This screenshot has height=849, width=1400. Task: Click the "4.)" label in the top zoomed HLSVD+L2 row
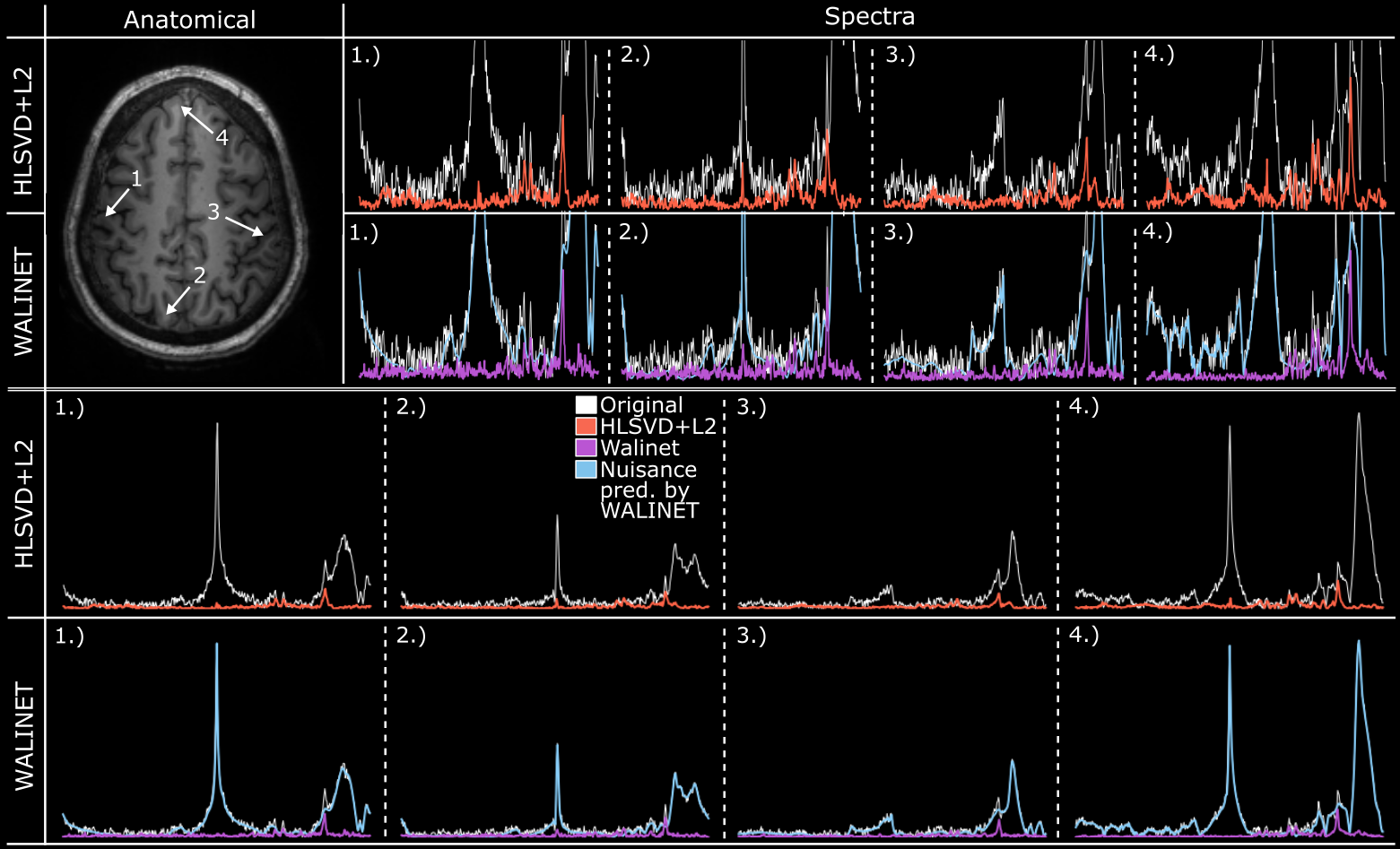point(1160,55)
